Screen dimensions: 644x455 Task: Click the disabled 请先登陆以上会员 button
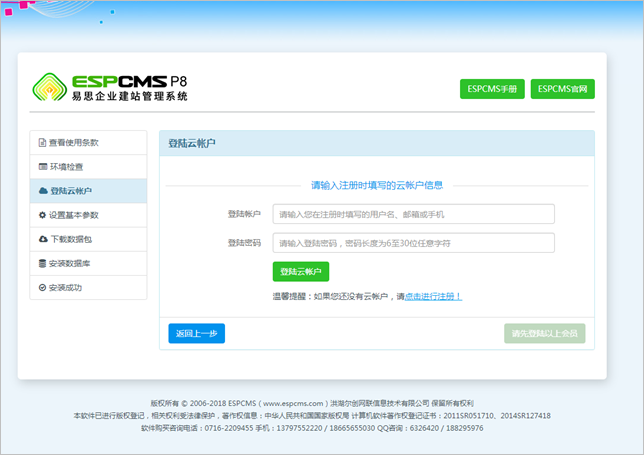coord(545,333)
